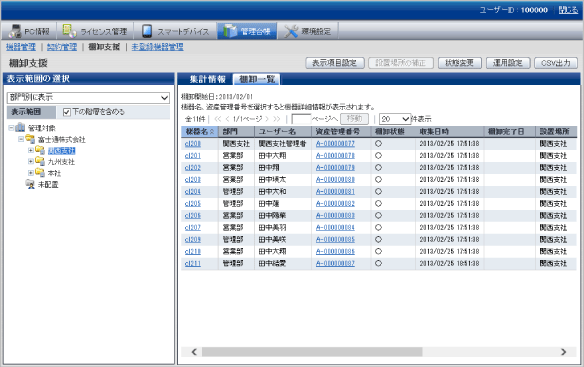Click the CSV出力 button
Image resolution: width=584 pixels, height=367 pixels.
(x=556, y=63)
